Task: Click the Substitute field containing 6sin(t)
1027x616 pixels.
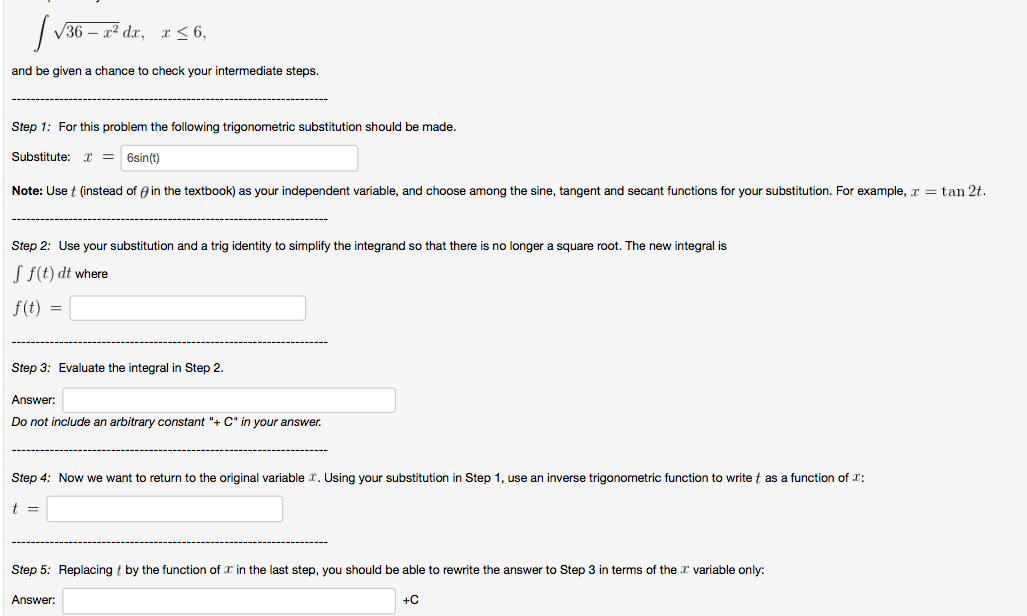Action: 239,158
